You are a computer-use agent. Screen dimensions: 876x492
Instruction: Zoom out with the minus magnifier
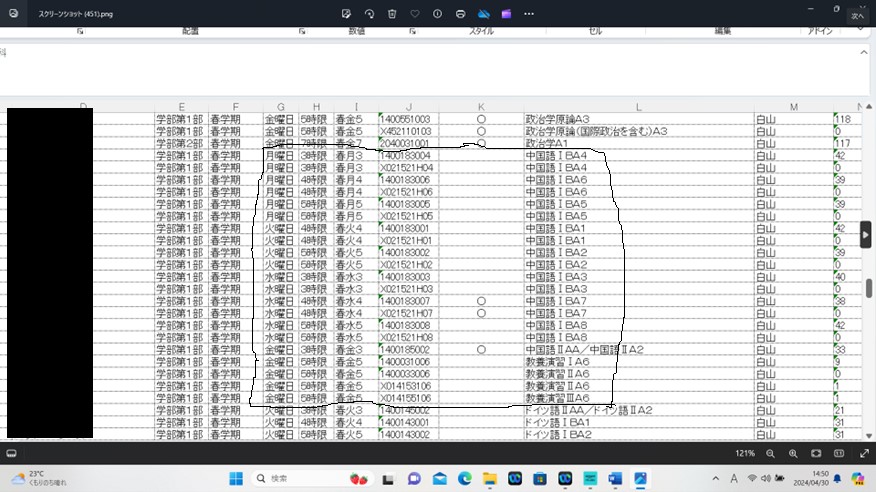click(770, 453)
